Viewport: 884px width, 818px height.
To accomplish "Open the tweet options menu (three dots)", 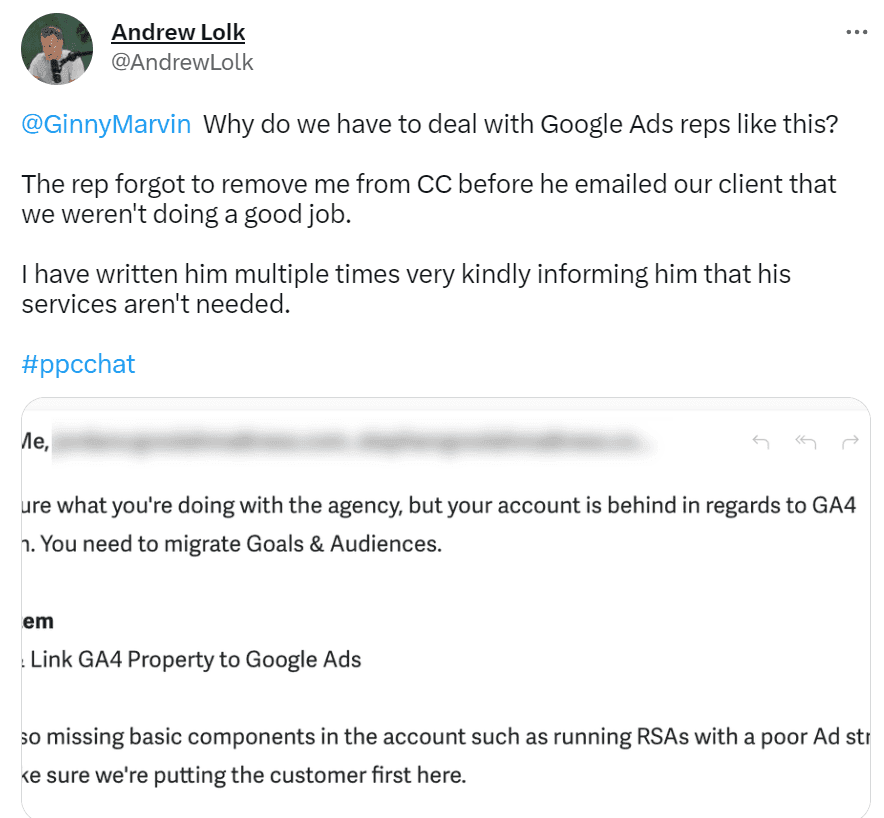I will pyautogui.click(x=857, y=31).
